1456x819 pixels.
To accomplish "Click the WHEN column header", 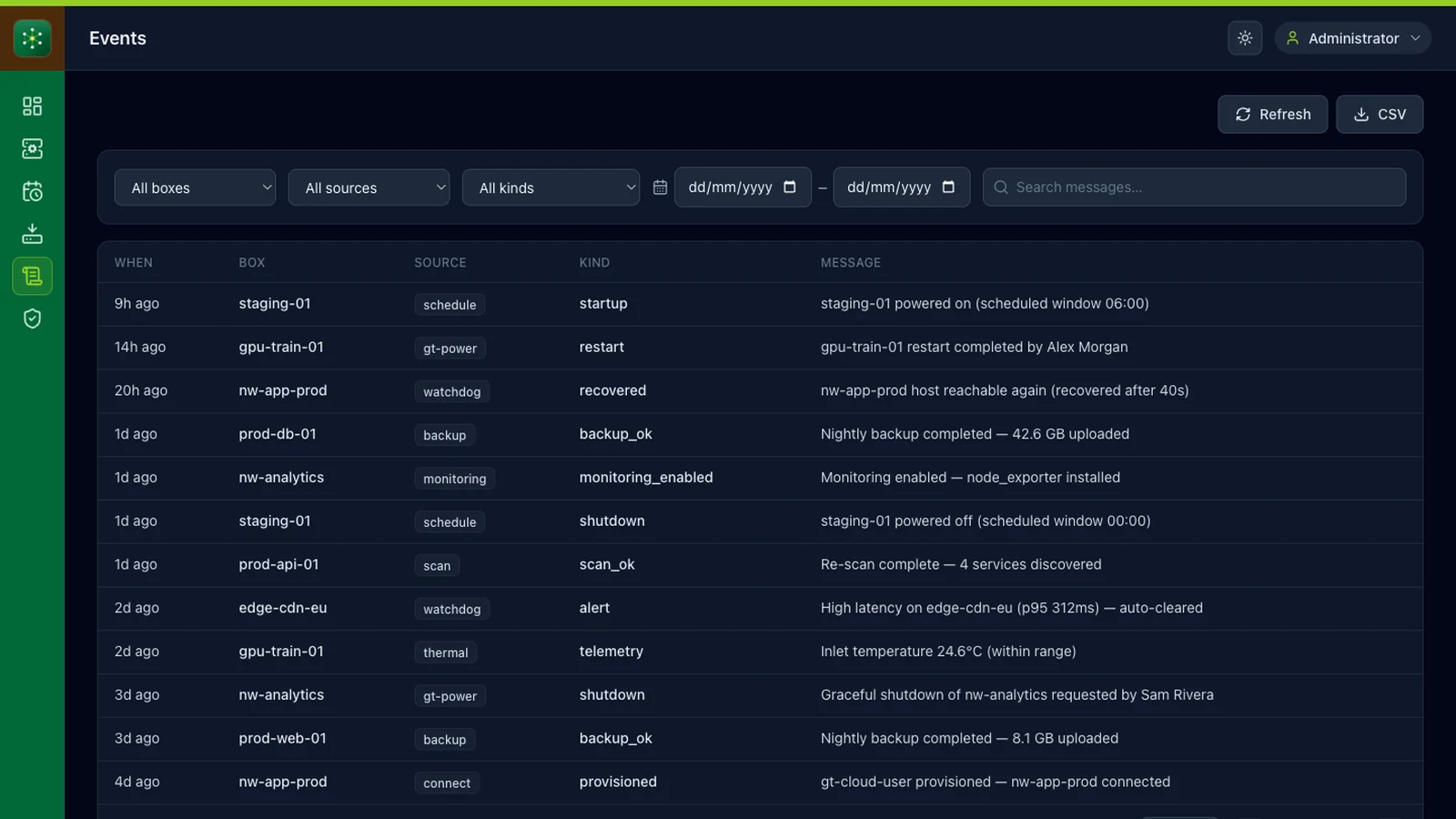I will (x=134, y=263).
